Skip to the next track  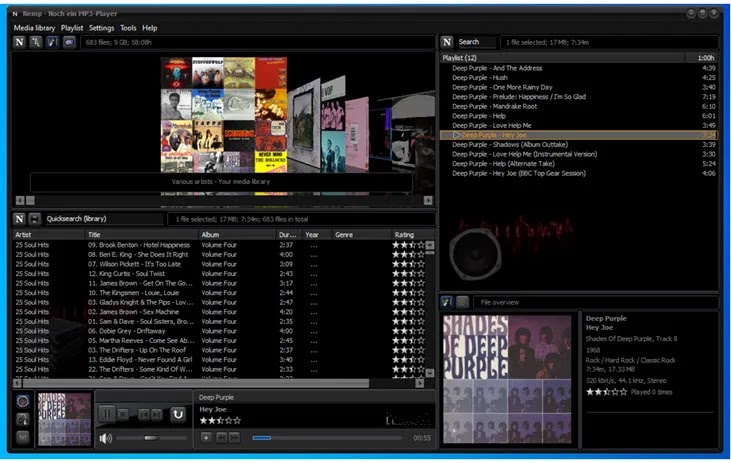(157, 414)
